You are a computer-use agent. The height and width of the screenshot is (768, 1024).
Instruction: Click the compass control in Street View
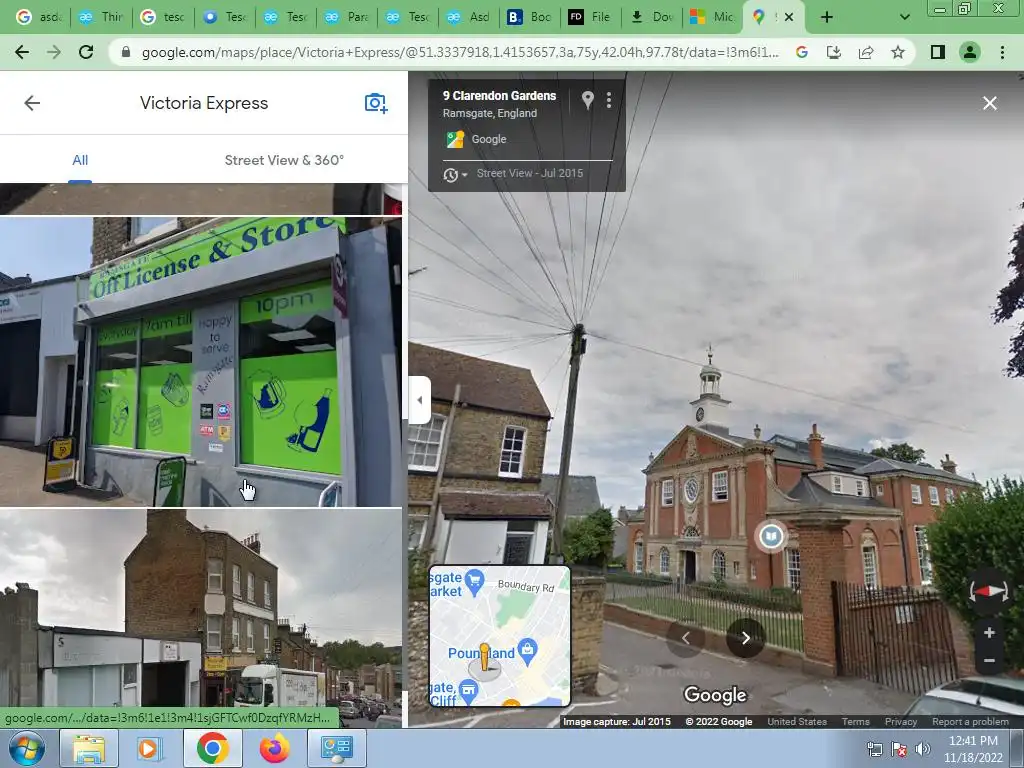(989, 592)
